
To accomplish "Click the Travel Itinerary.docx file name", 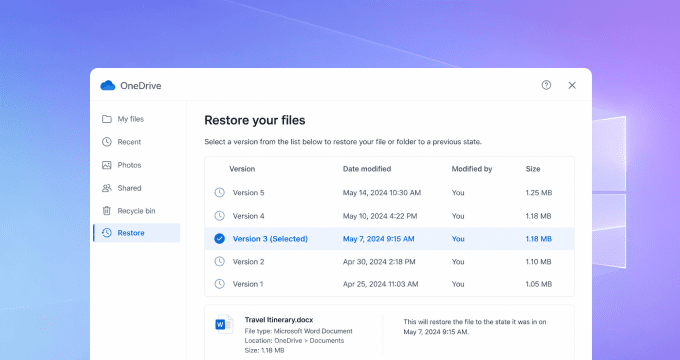I will [279, 320].
